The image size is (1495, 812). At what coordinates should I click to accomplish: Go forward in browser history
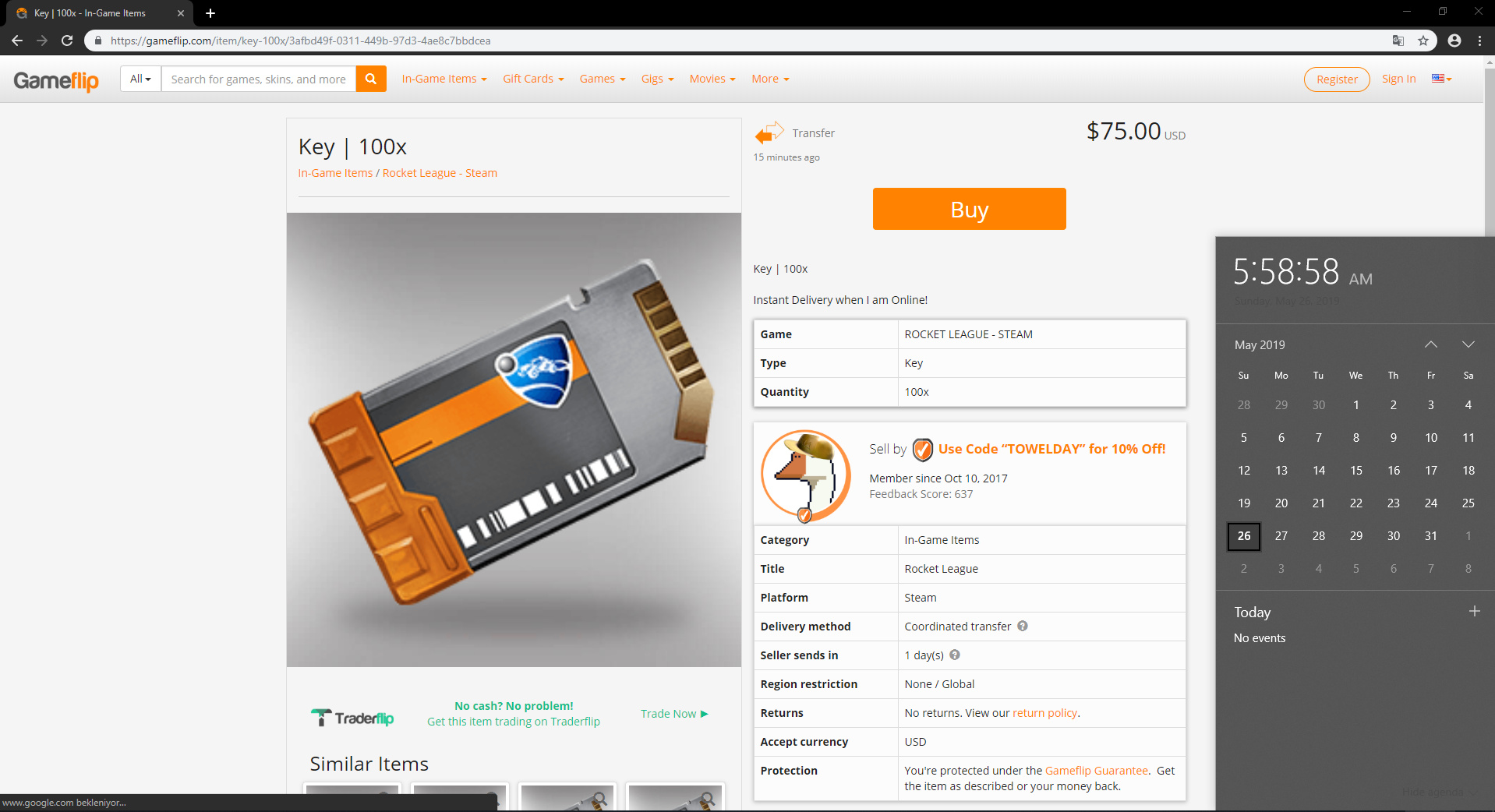(x=42, y=41)
